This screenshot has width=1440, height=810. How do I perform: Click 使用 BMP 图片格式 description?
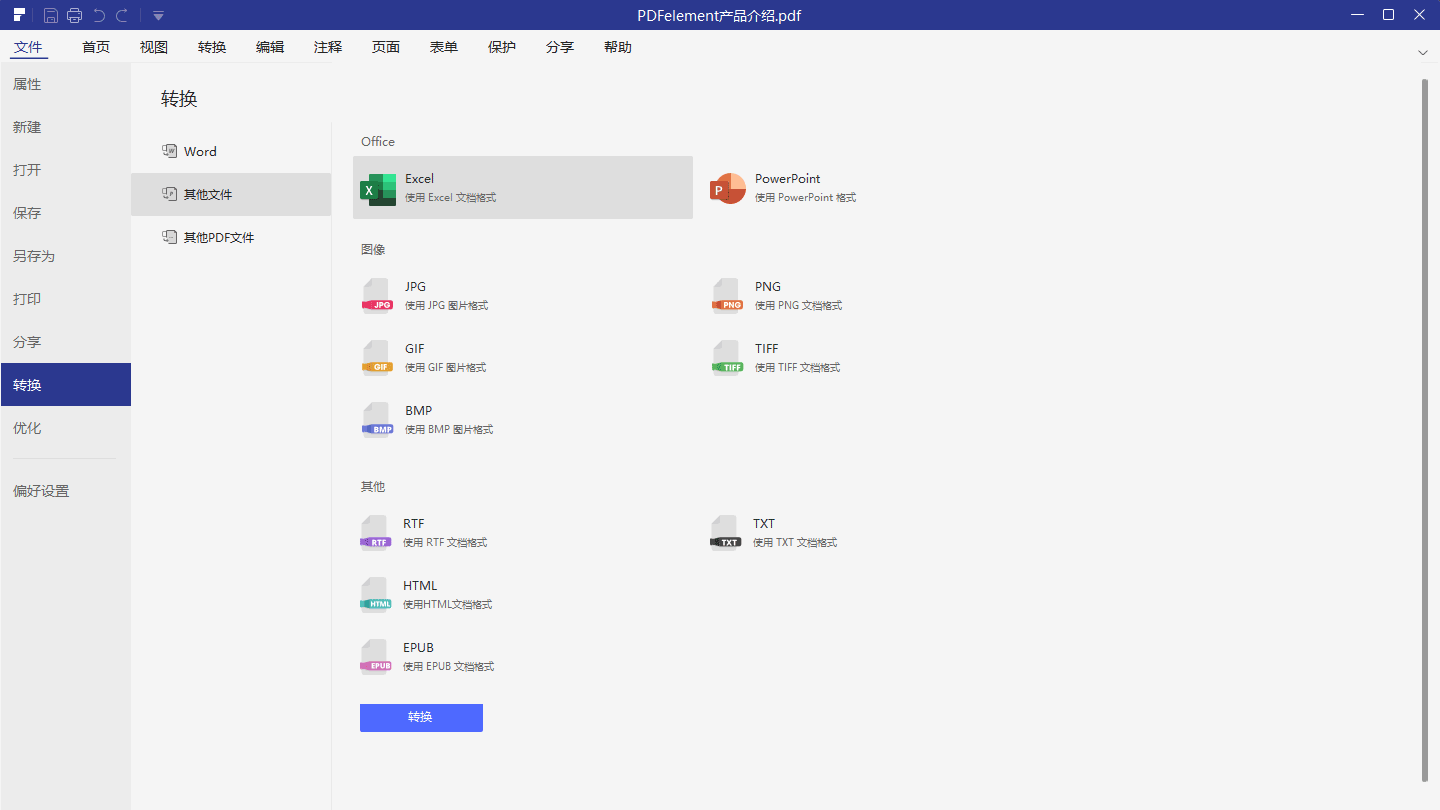pos(449,430)
